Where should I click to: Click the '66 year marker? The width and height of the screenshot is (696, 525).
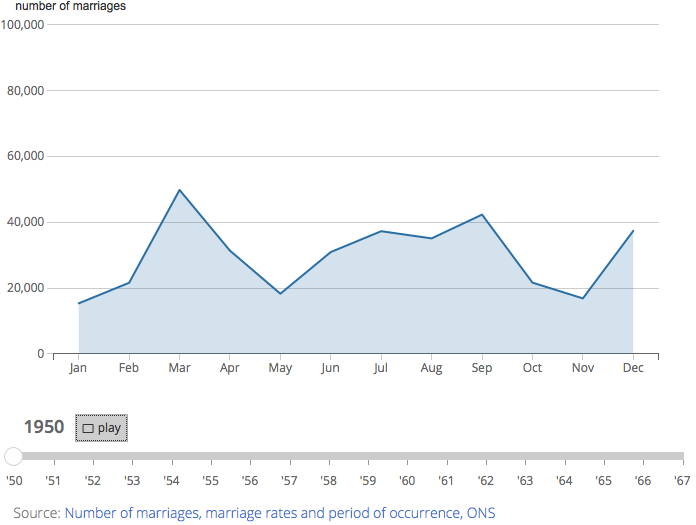click(x=643, y=481)
